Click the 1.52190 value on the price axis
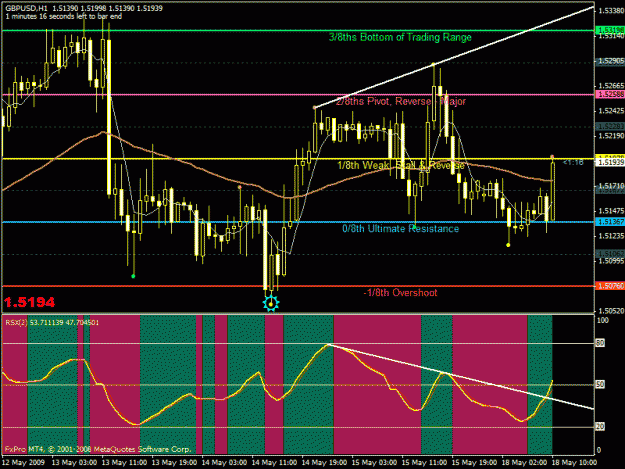Screen dimensions: 625x469 (611, 136)
